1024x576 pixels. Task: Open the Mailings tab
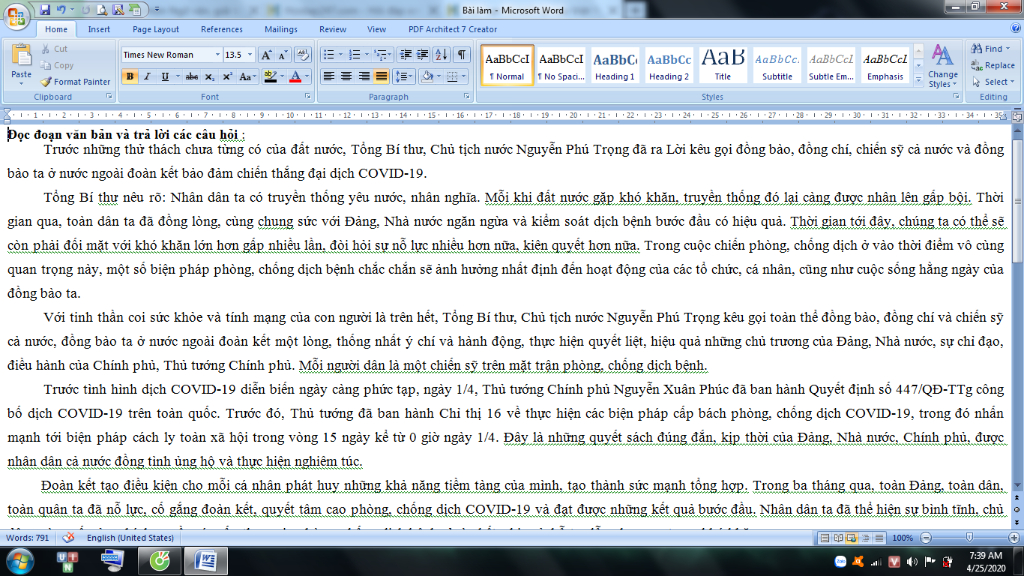click(x=281, y=29)
